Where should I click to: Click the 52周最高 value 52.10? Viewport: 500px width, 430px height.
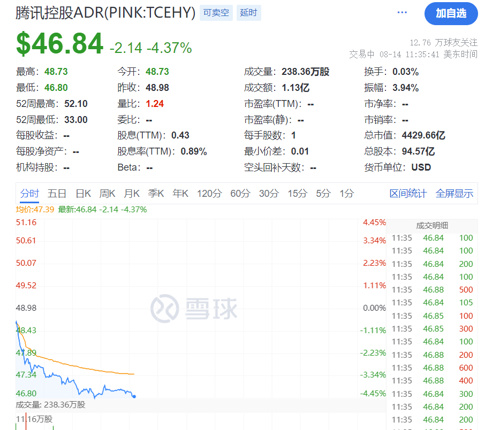click(76, 104)
